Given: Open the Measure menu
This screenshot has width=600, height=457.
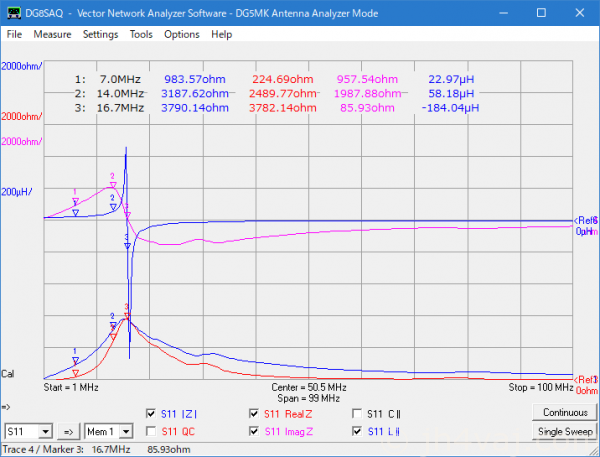Looking at the screenshot, I should coord(52,34).
